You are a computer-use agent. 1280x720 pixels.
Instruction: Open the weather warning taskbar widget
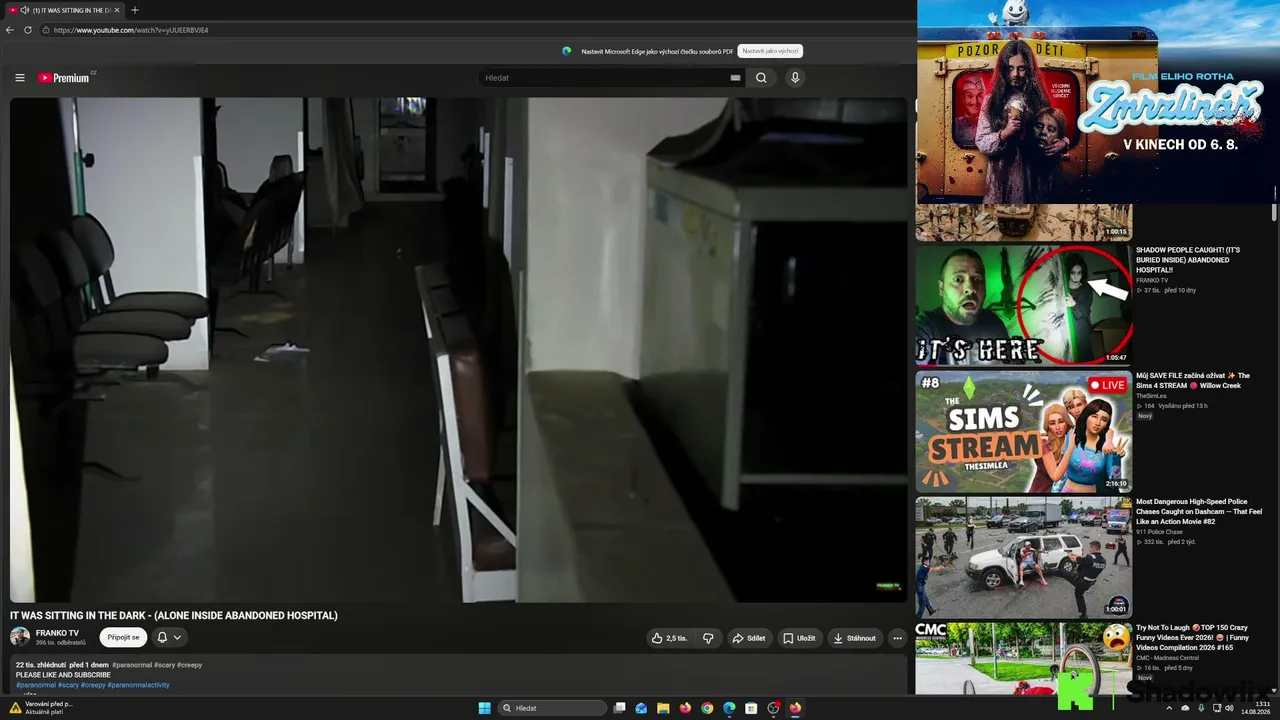pos(40,707)
